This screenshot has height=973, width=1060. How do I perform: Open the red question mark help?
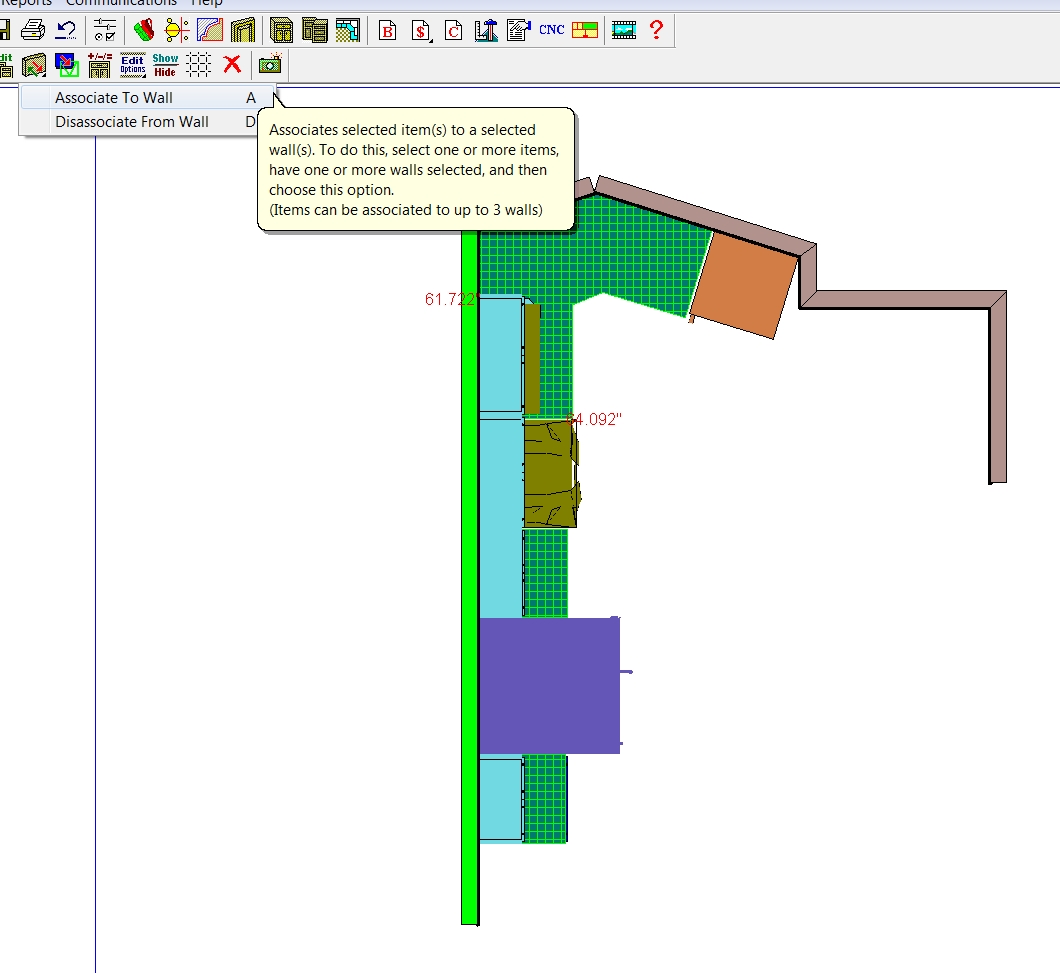[656, 30]
